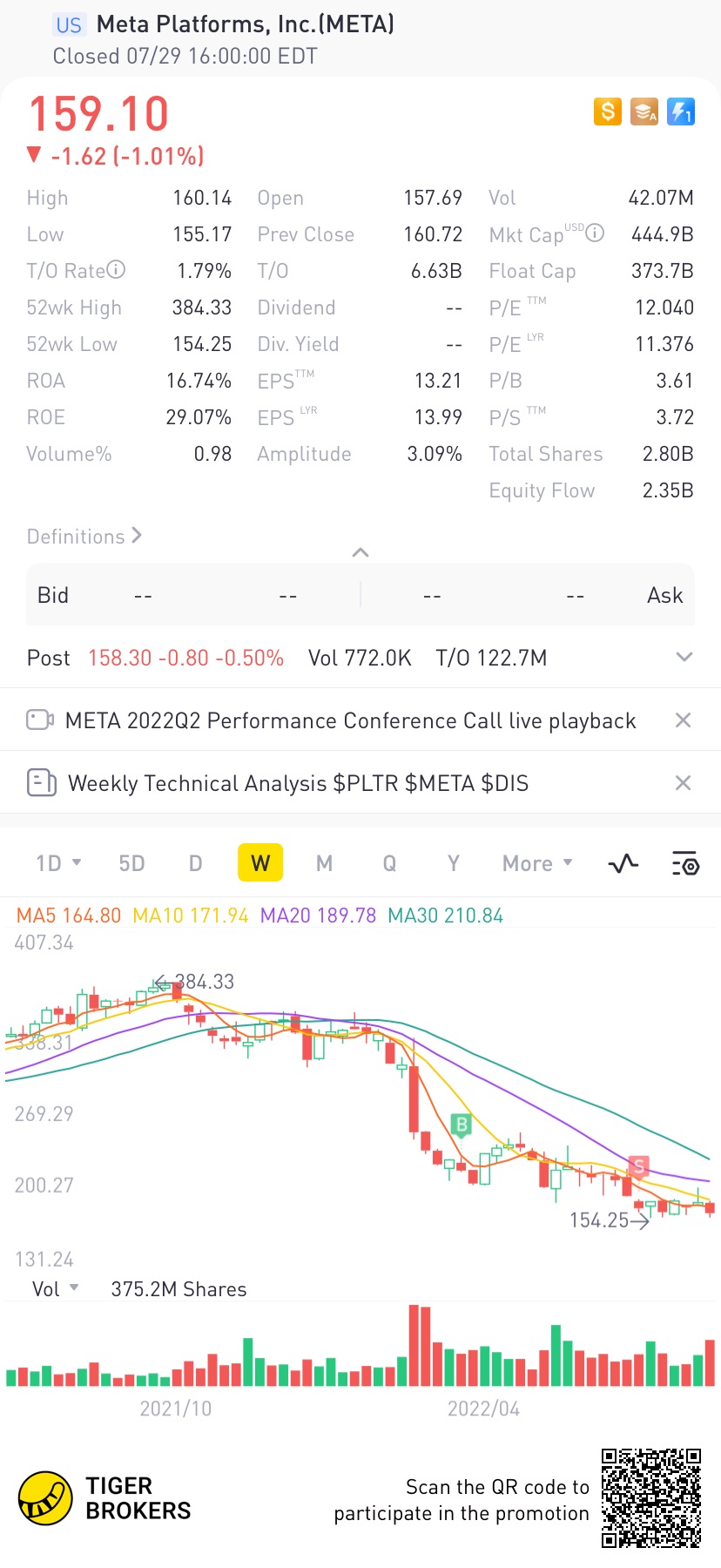Tap the stacked coins badge icon
Screen dimensions: 721x1568
click(x=644, y=112)
